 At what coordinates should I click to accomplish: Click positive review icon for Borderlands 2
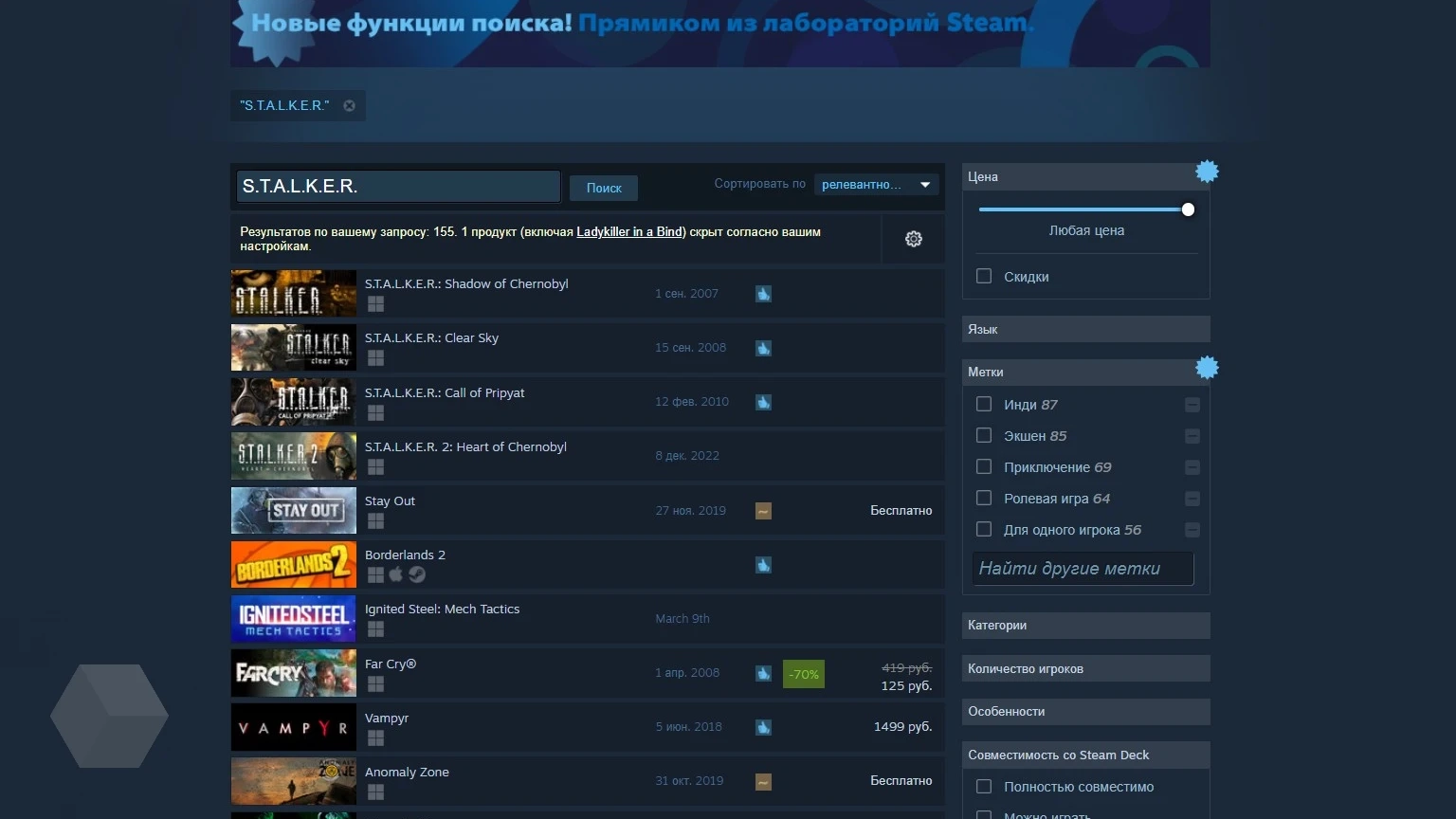coord(763,565)
